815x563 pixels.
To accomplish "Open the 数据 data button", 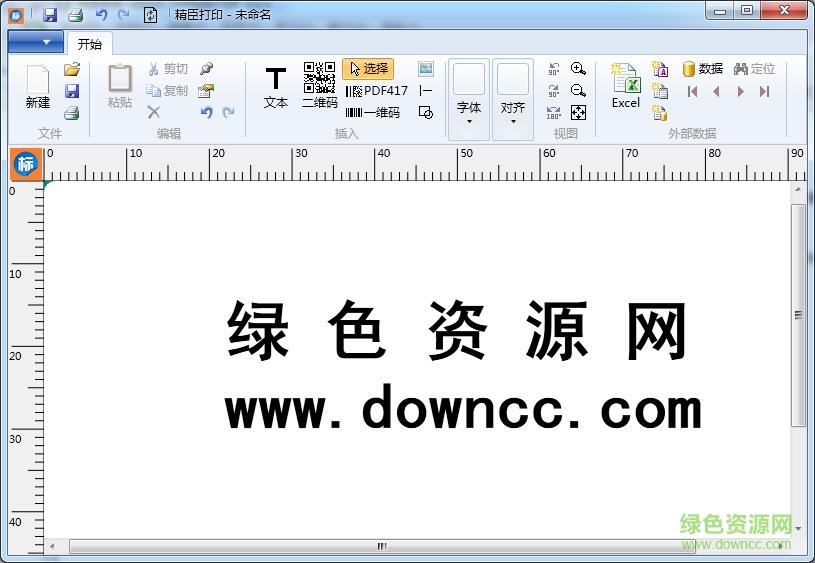I will [x=702, y=69].
